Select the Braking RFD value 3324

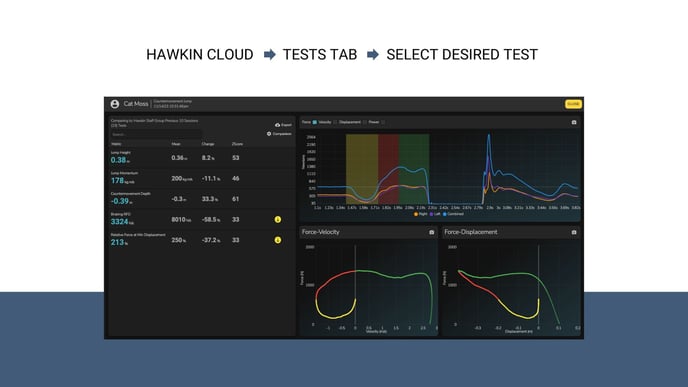point(119,222)
